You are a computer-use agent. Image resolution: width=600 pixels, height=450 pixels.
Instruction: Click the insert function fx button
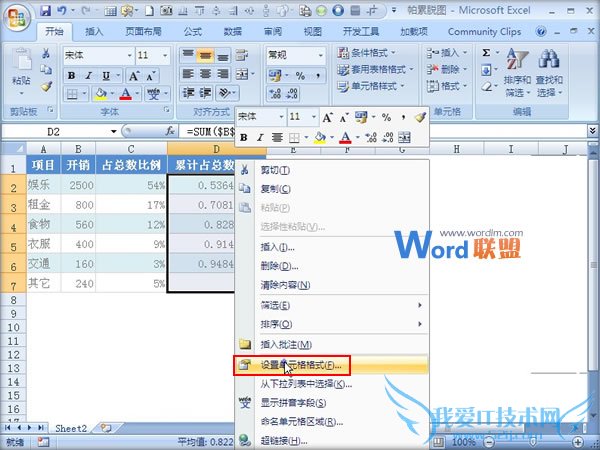coord(170,131)
